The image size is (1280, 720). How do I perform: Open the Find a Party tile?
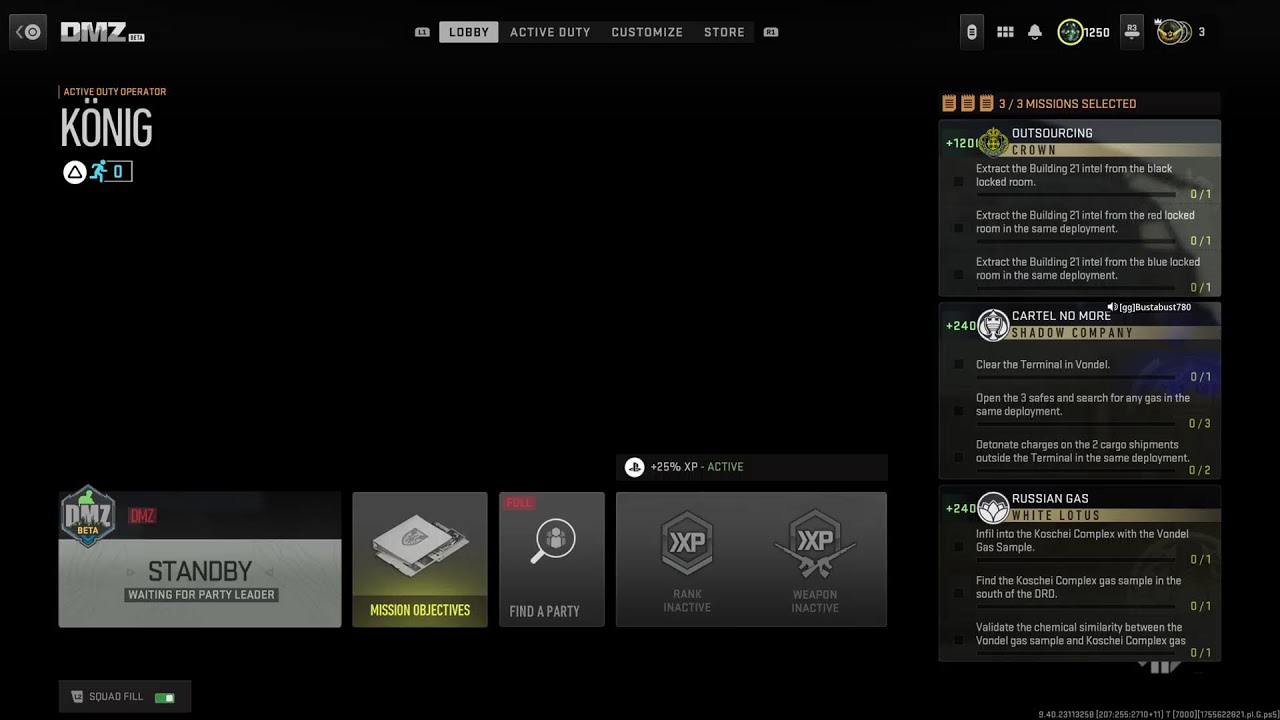tap(552, 560)
